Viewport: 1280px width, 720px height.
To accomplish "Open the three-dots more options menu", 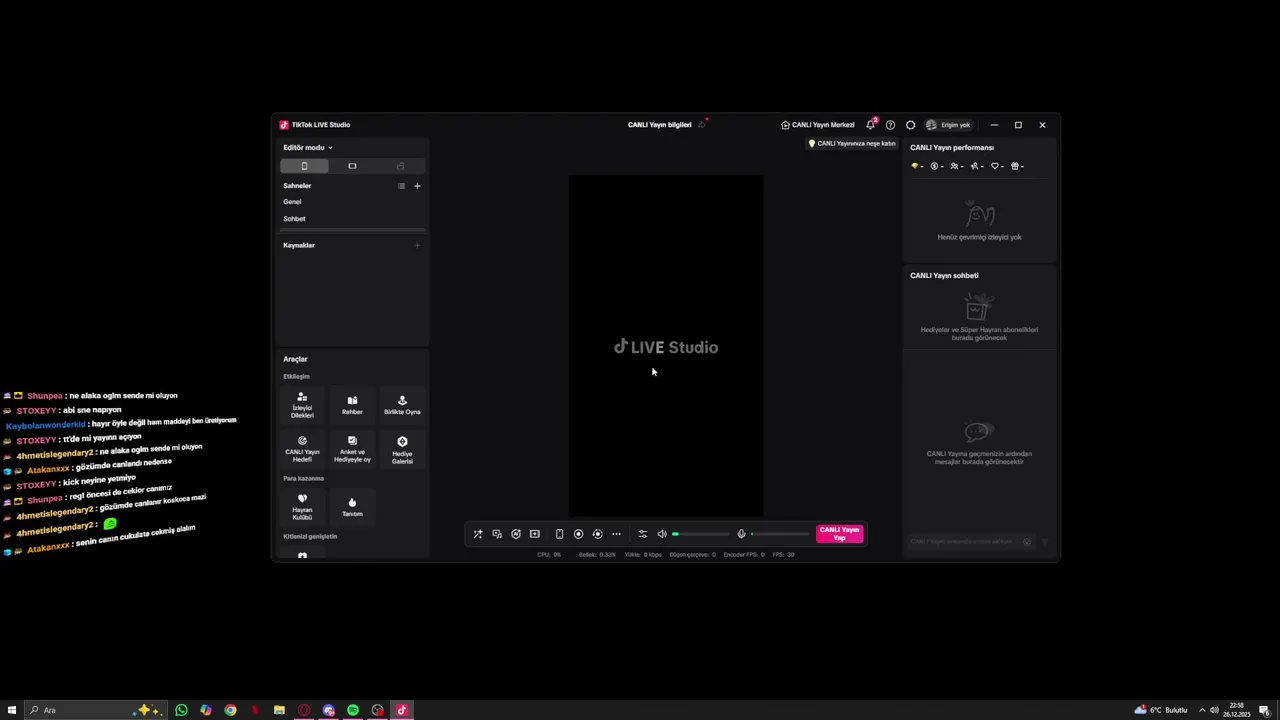I will pyautogui.click(x=616, y=534).
